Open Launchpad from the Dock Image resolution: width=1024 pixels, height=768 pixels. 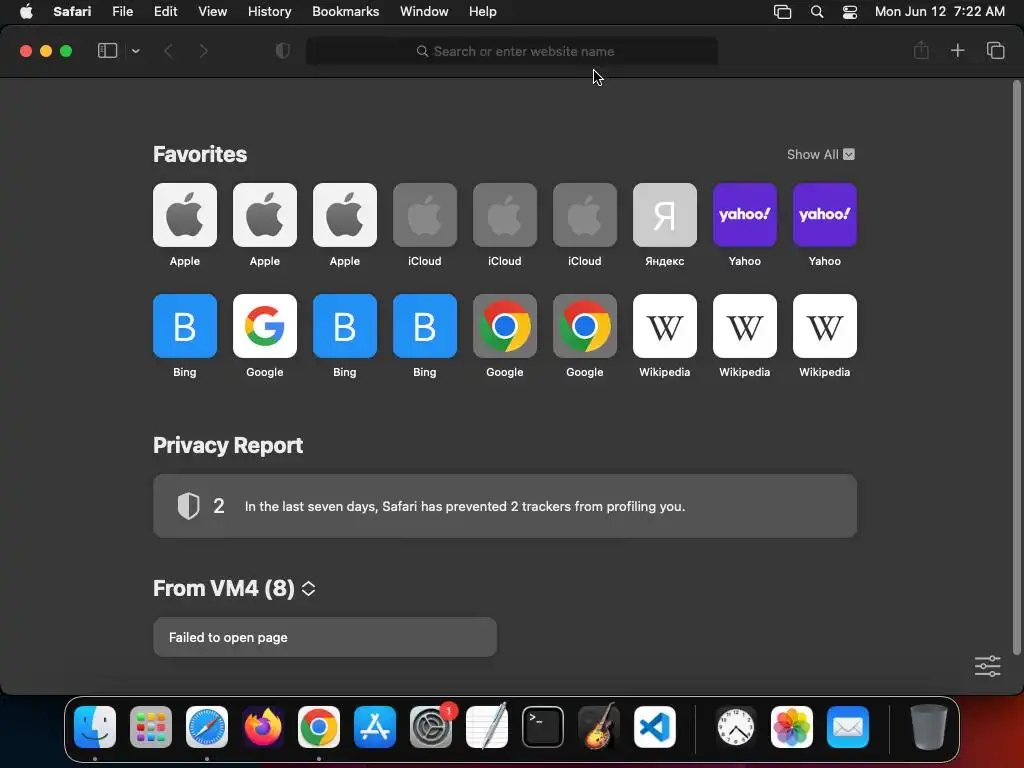[x=151, y=727]
